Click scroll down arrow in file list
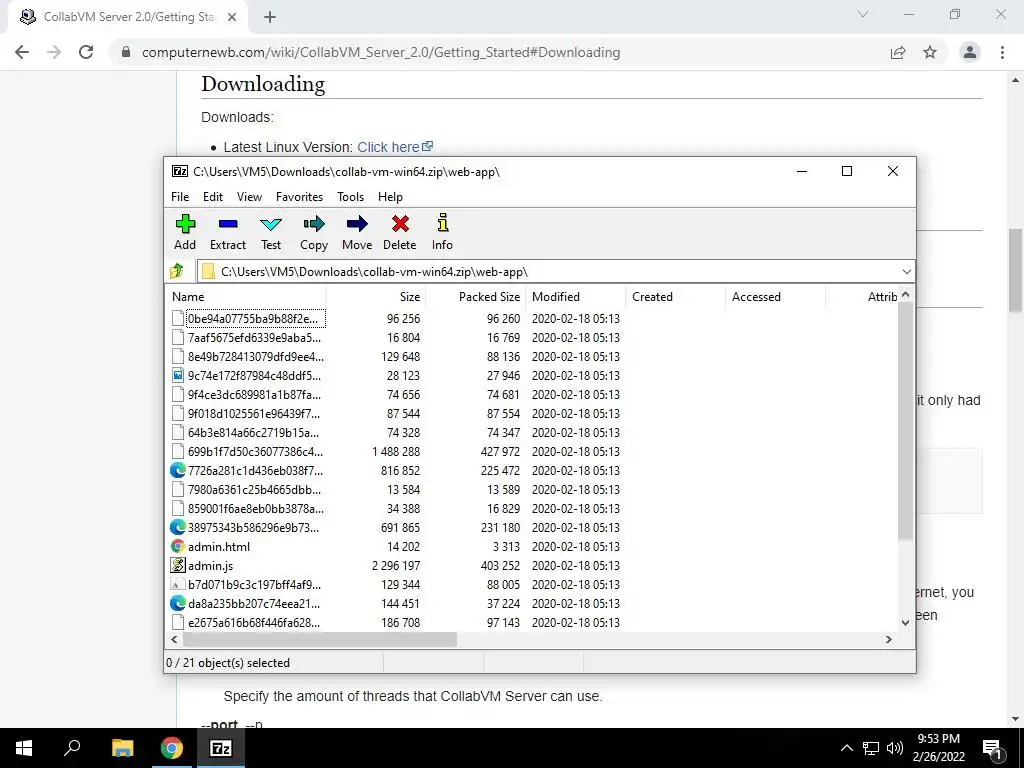Viewport: 1024px width, 768px height. pos(905,622)
